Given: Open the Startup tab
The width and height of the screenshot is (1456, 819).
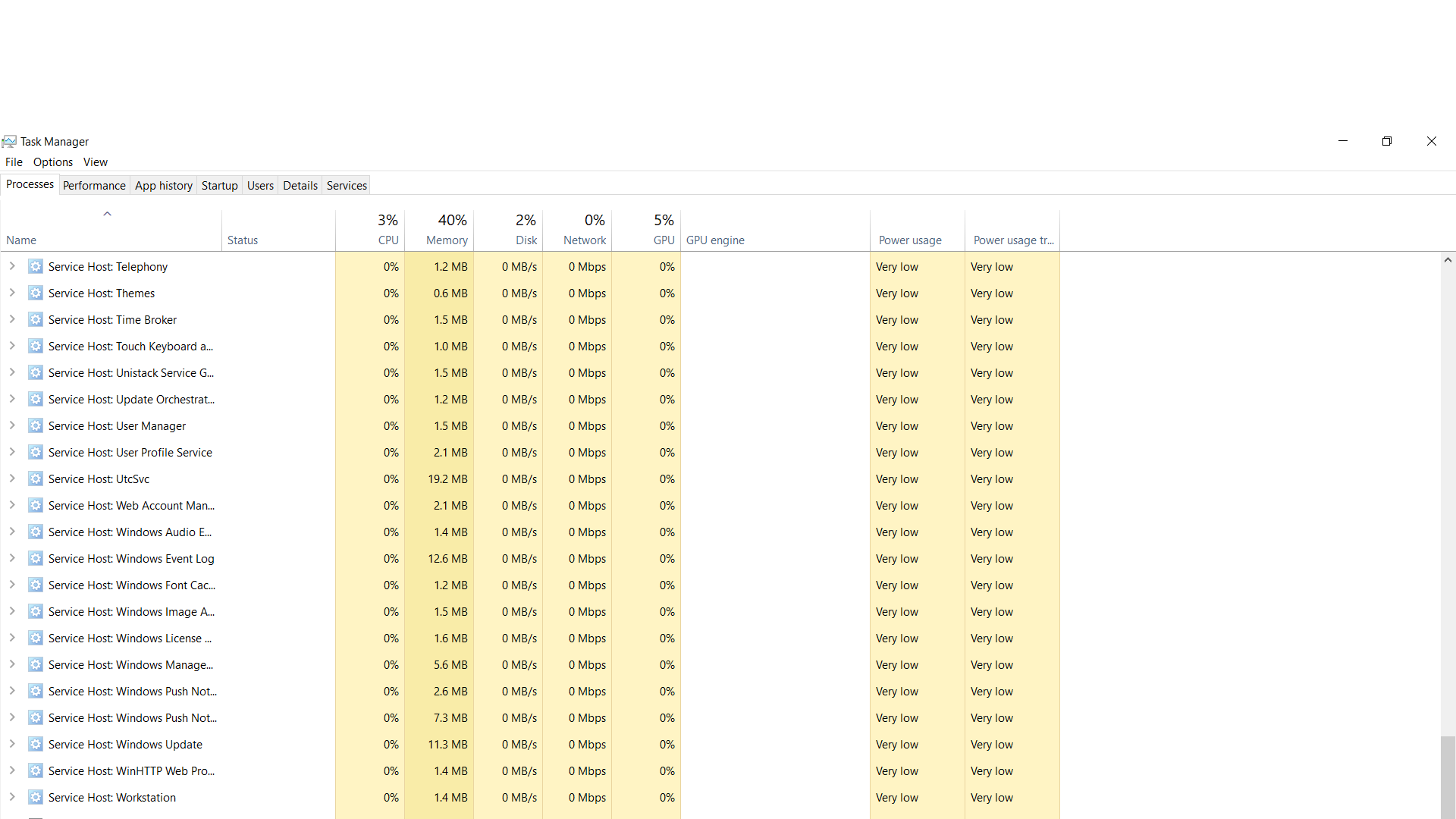Looking at the screenshot, I should pos(219,186).
